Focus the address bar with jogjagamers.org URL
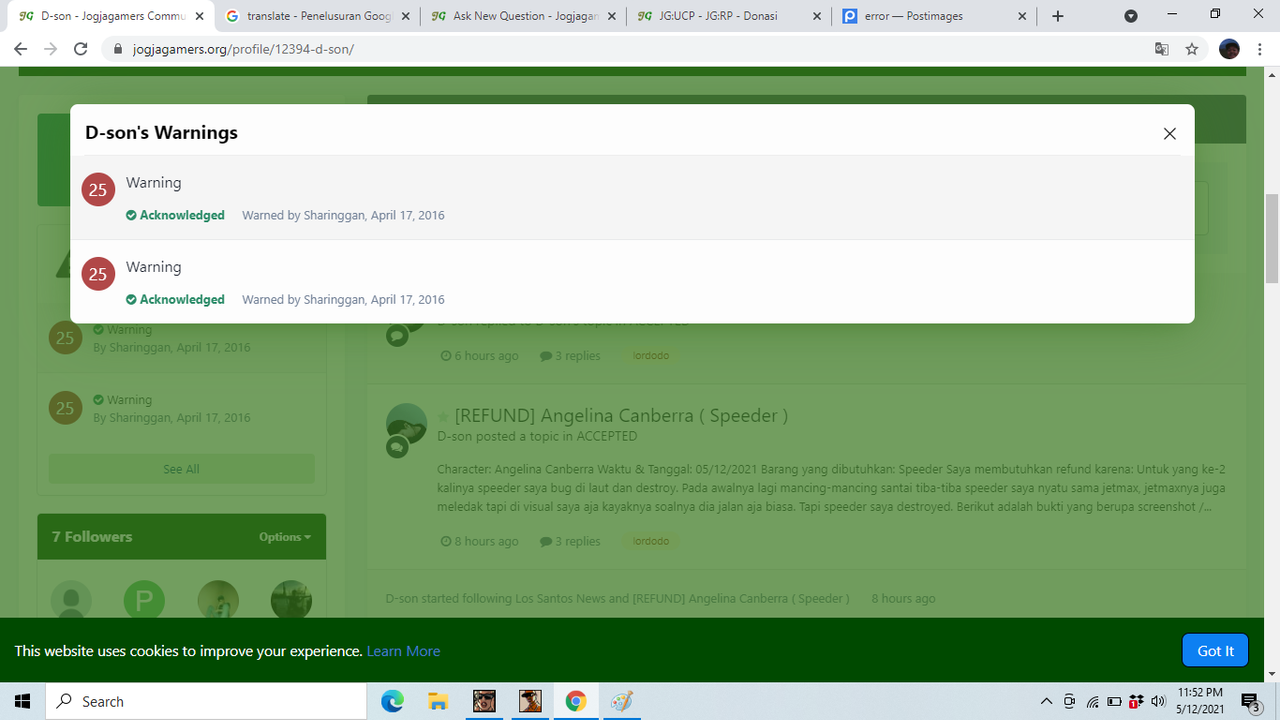 (640, 49)
